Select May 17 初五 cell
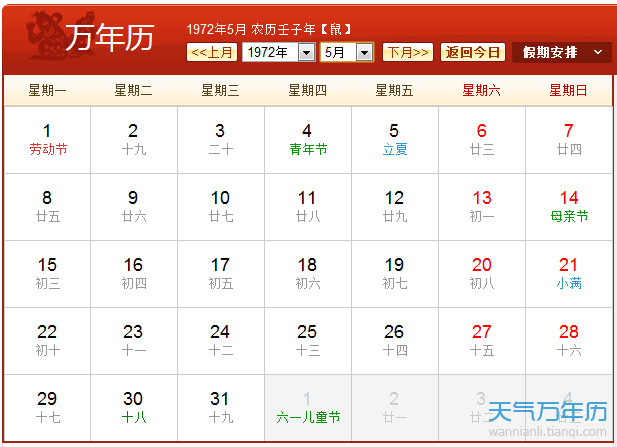 click(x=221, y=274)
